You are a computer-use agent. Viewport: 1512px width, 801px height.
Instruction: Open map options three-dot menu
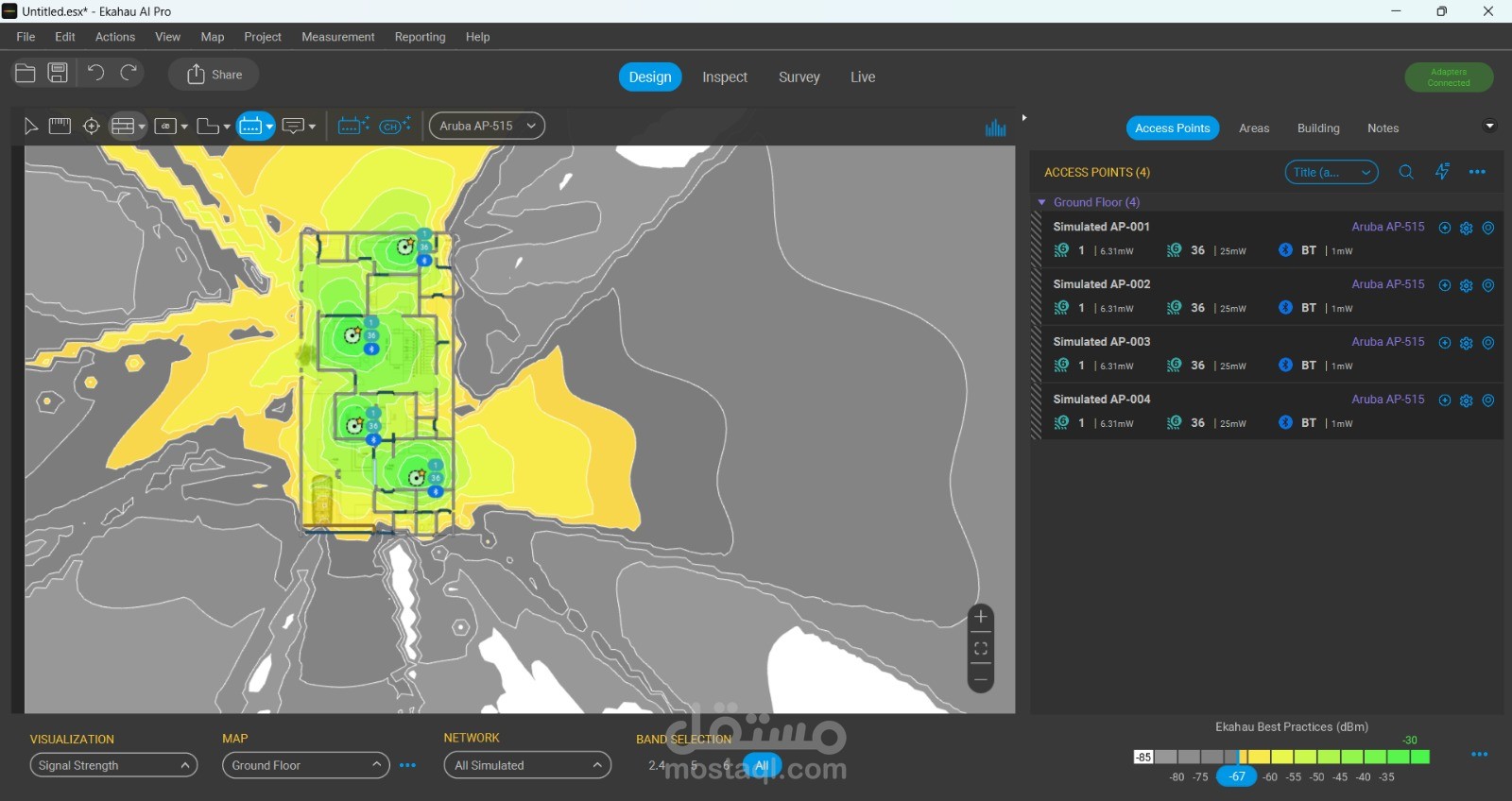[x=407, y=765]
